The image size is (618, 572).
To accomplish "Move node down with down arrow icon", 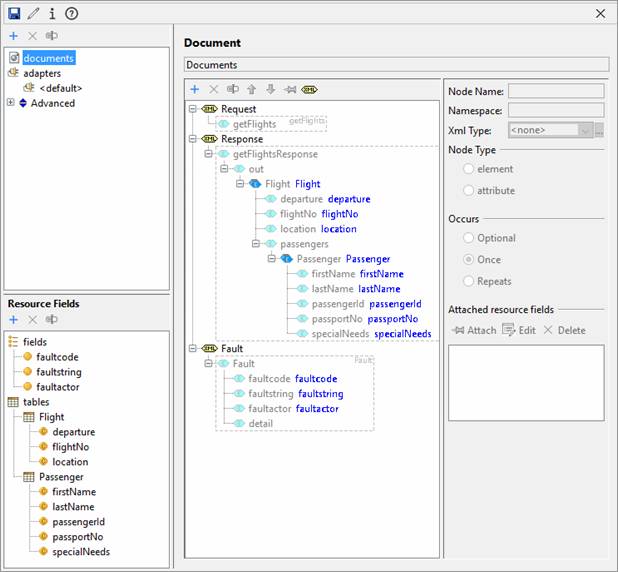I will click(270, 89).
